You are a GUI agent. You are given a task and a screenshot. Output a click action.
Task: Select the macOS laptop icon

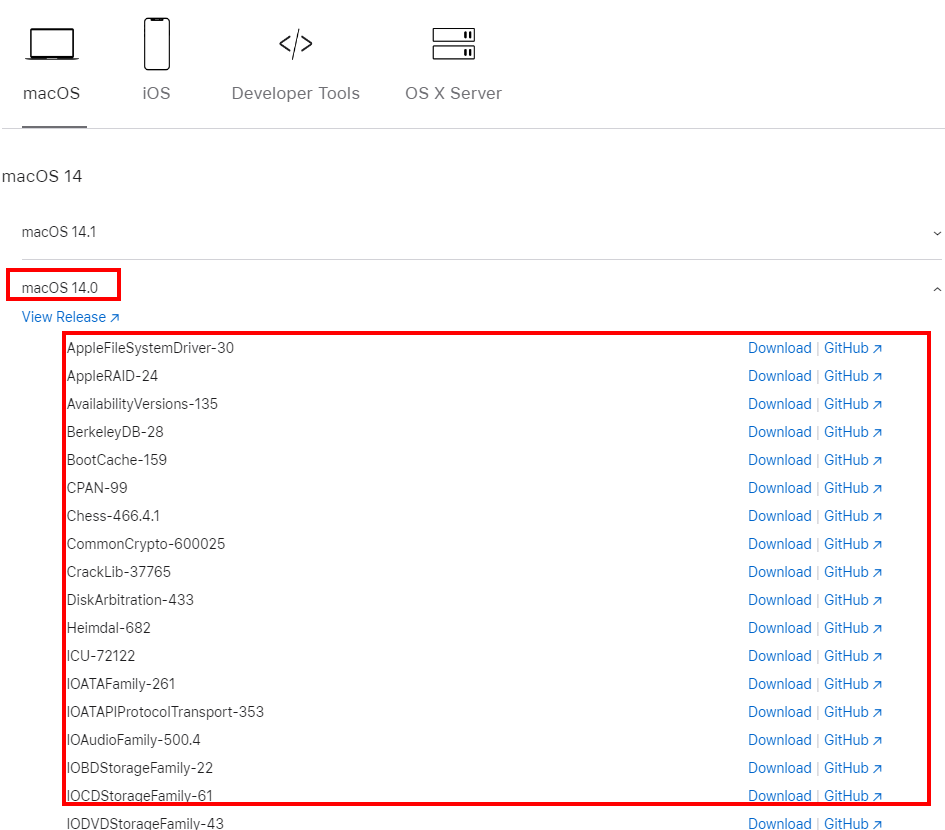click(x=52, y=44)
